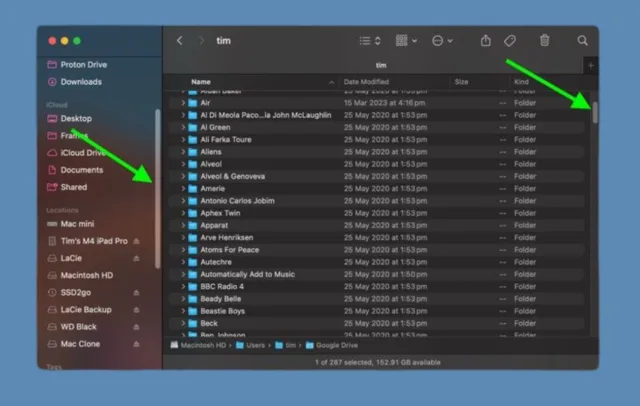The width and height of the screenshot is (640, 406).
Task: Select the Beady Belle folder
Action: coord(378,299)
